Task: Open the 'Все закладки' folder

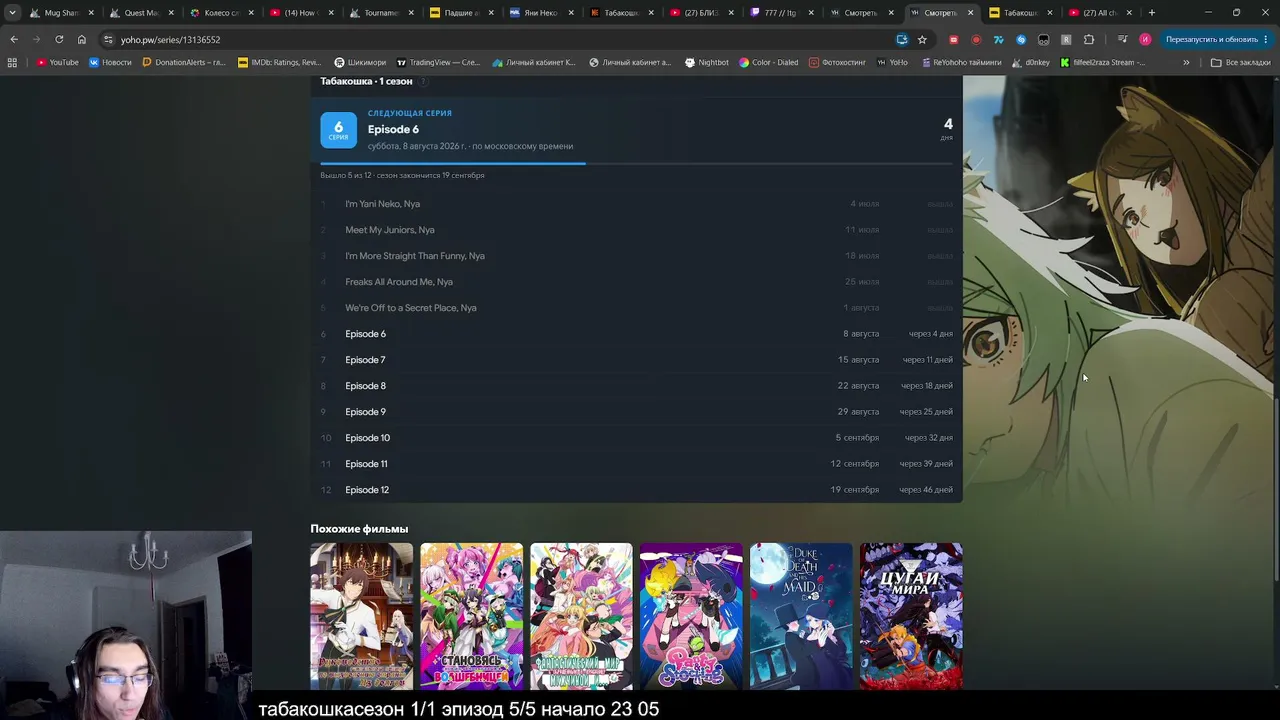Action: tap(1240, 62)
